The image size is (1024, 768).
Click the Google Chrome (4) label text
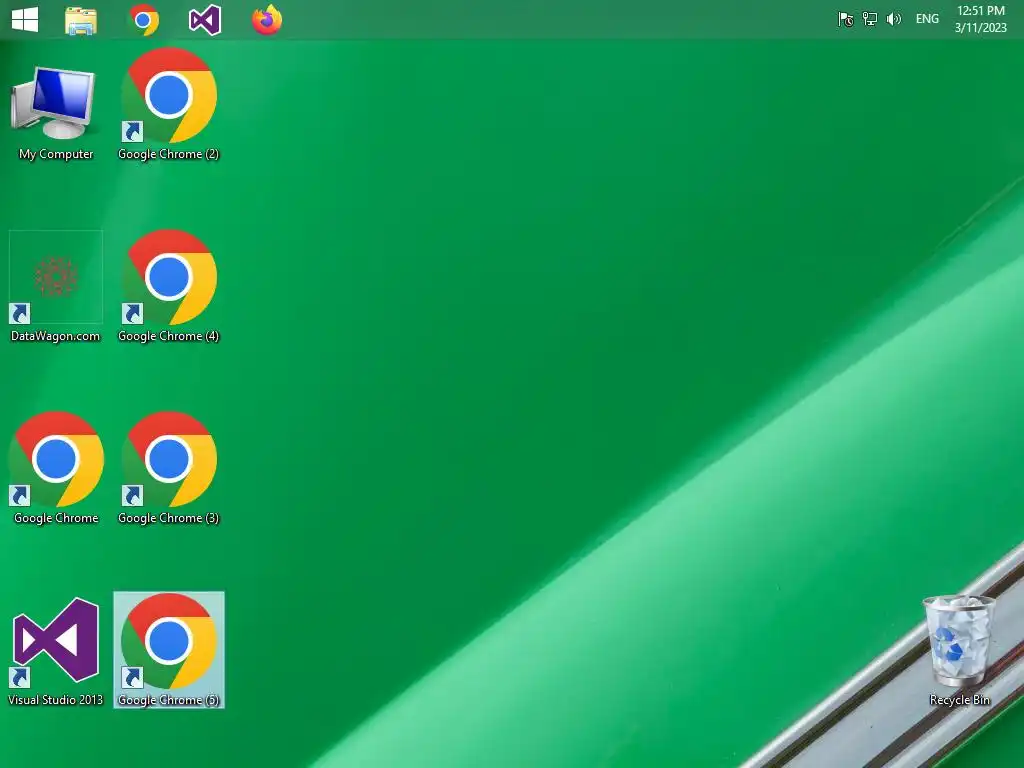pos(168,336)
